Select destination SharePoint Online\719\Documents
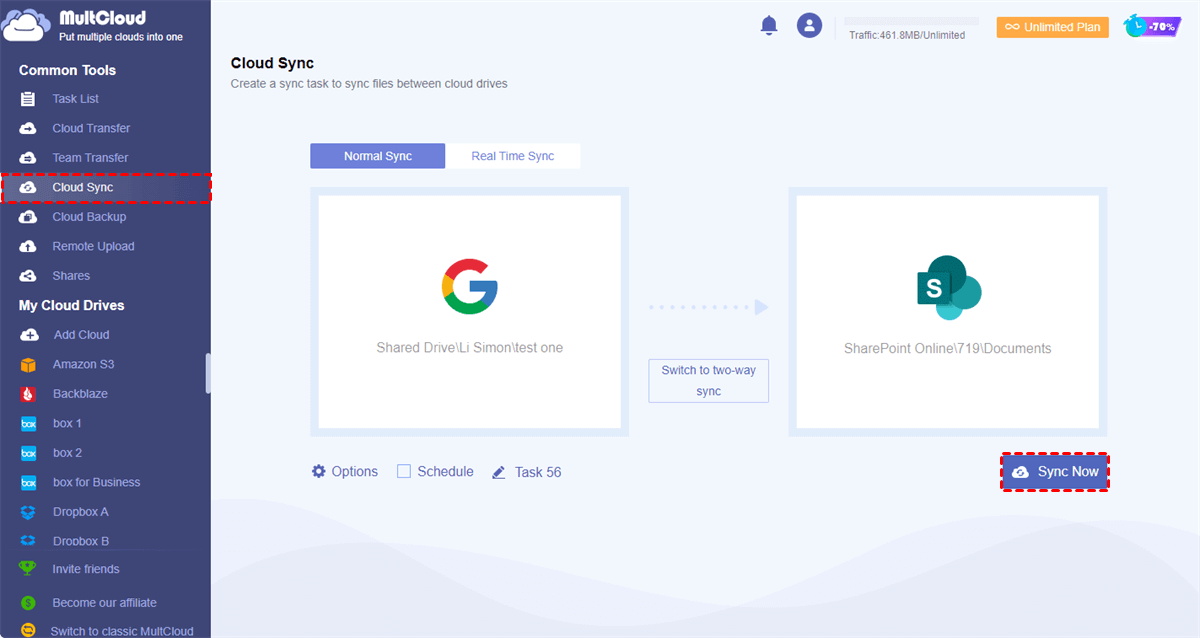The width and height of the screenshot is (1200, 638). pos(948,348)
